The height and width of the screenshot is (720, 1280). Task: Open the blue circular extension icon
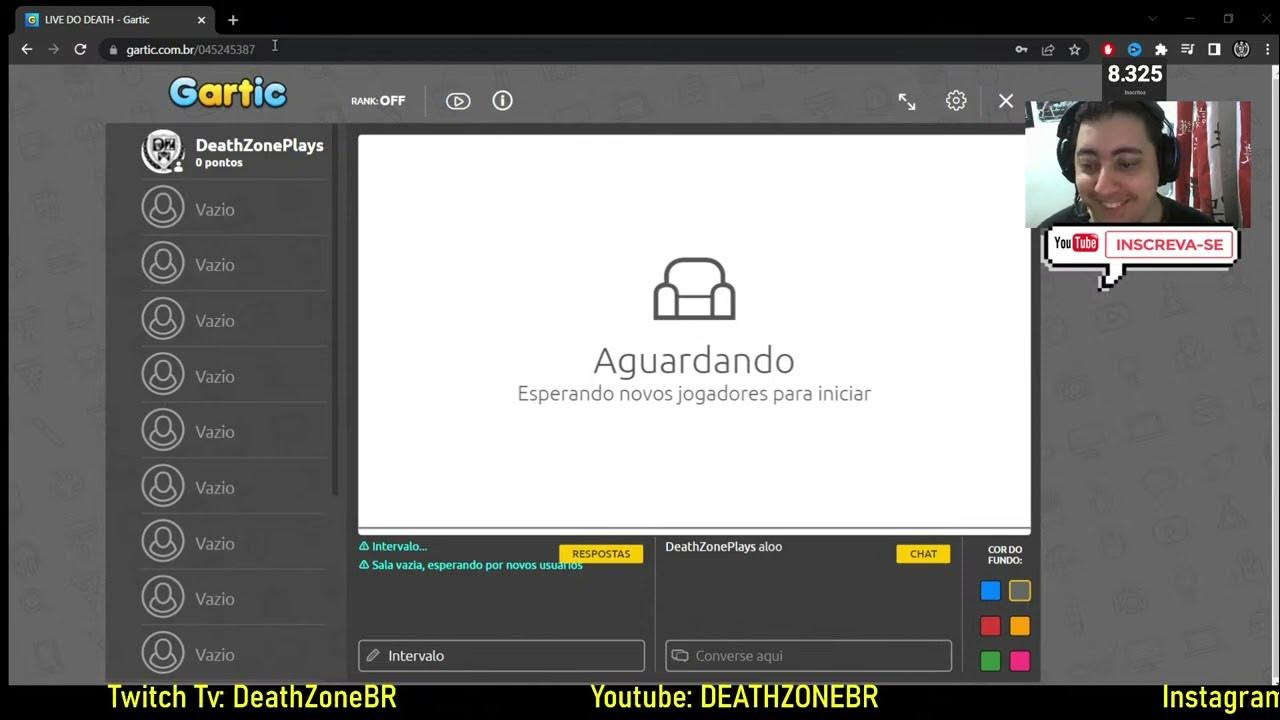[x=1134, y=49]
